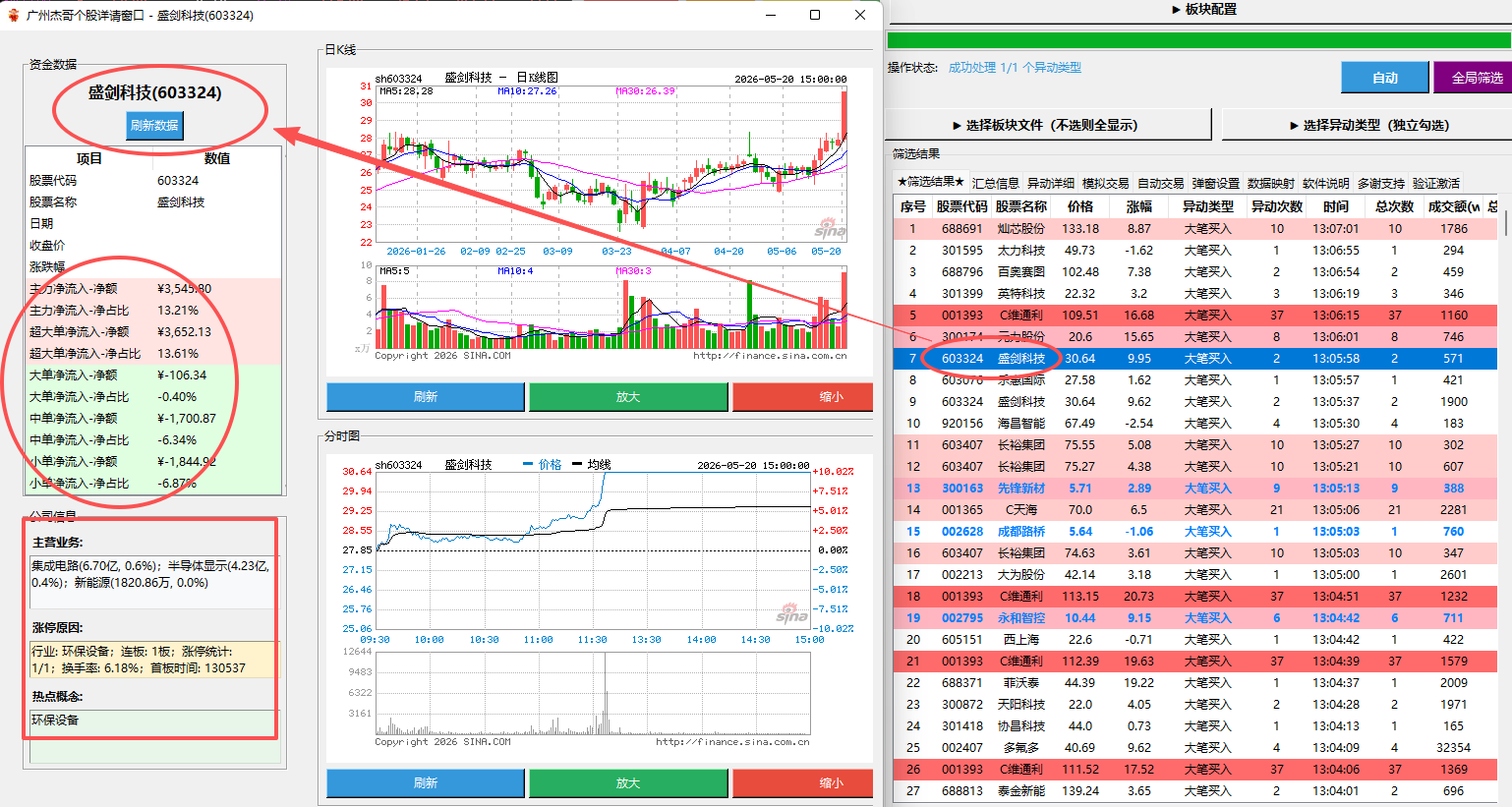
Task: Click 刷新 button below the 分时图 chart
Action: pyautogui.click(x=426, y=783)
